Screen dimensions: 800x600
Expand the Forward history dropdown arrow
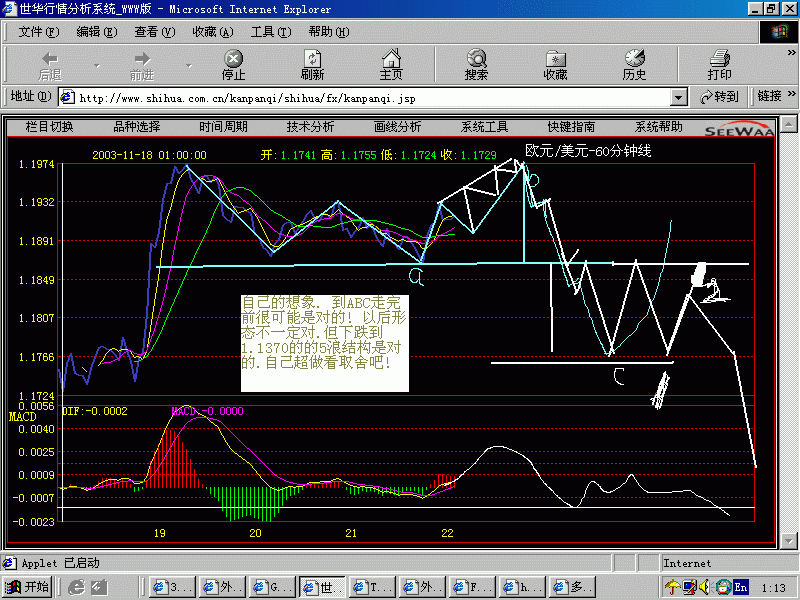point(189,66)
